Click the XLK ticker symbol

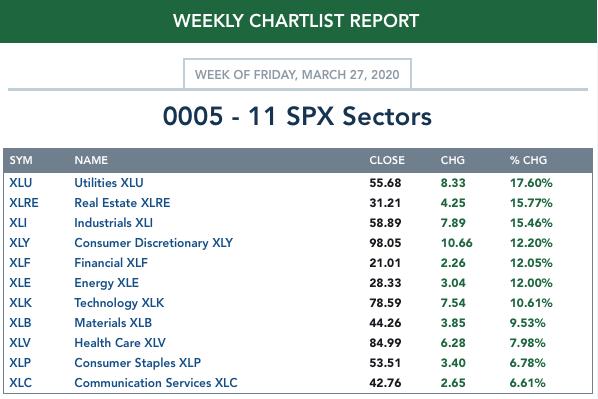click(20, 303)
